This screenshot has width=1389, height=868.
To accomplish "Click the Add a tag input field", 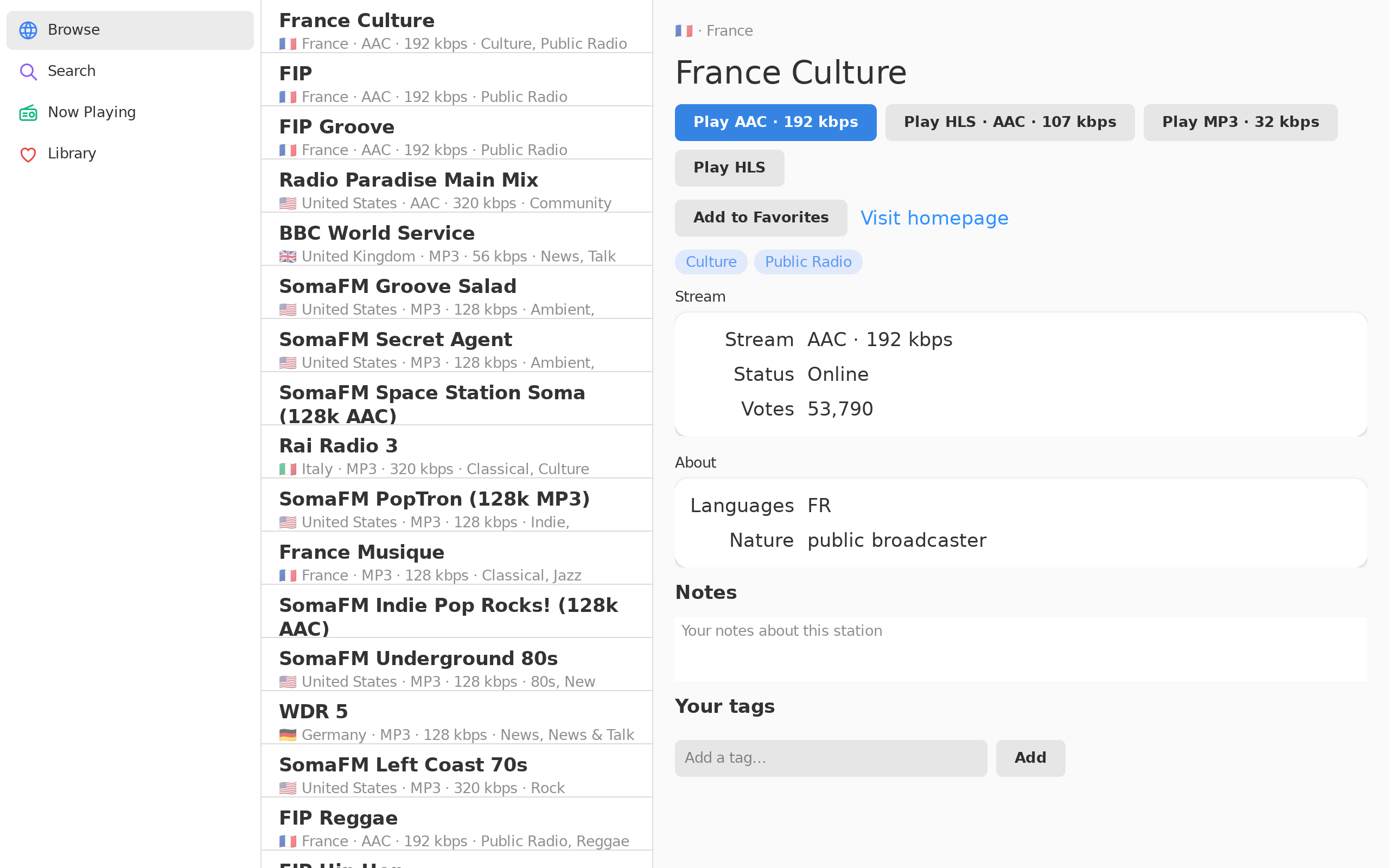I will coord(831,758).
